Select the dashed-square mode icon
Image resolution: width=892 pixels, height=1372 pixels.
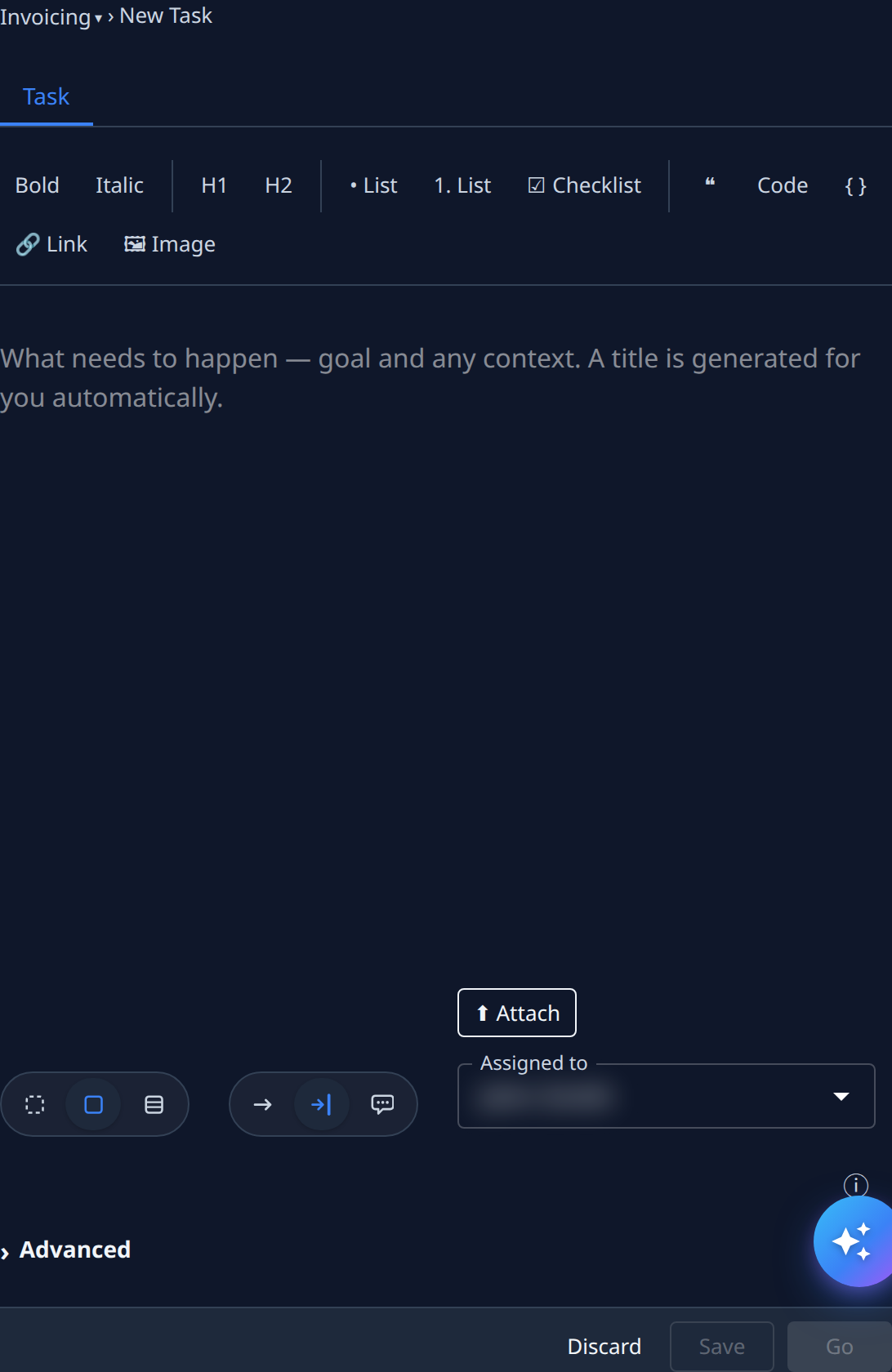pos(35,1104)
